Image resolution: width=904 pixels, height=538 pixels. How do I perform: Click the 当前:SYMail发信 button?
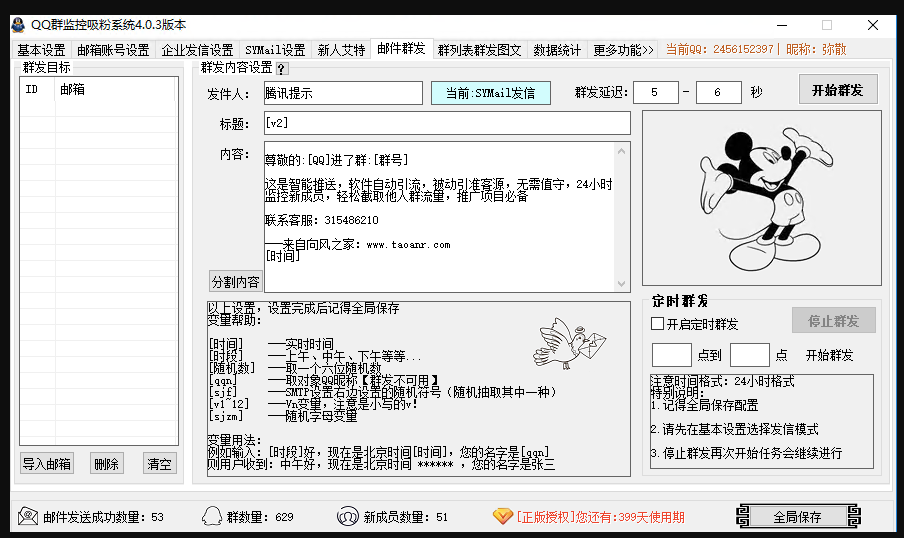pyautogui.click(x=491, y=93)
